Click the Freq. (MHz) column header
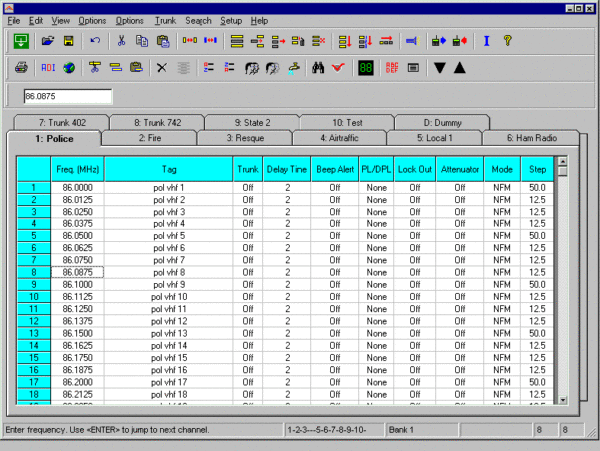 78,169
